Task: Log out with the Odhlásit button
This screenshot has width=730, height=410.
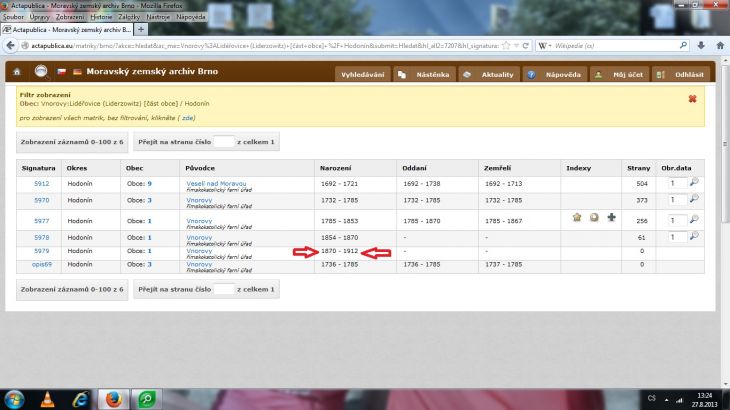Action: pyautogui.click(x=681, y=74)
